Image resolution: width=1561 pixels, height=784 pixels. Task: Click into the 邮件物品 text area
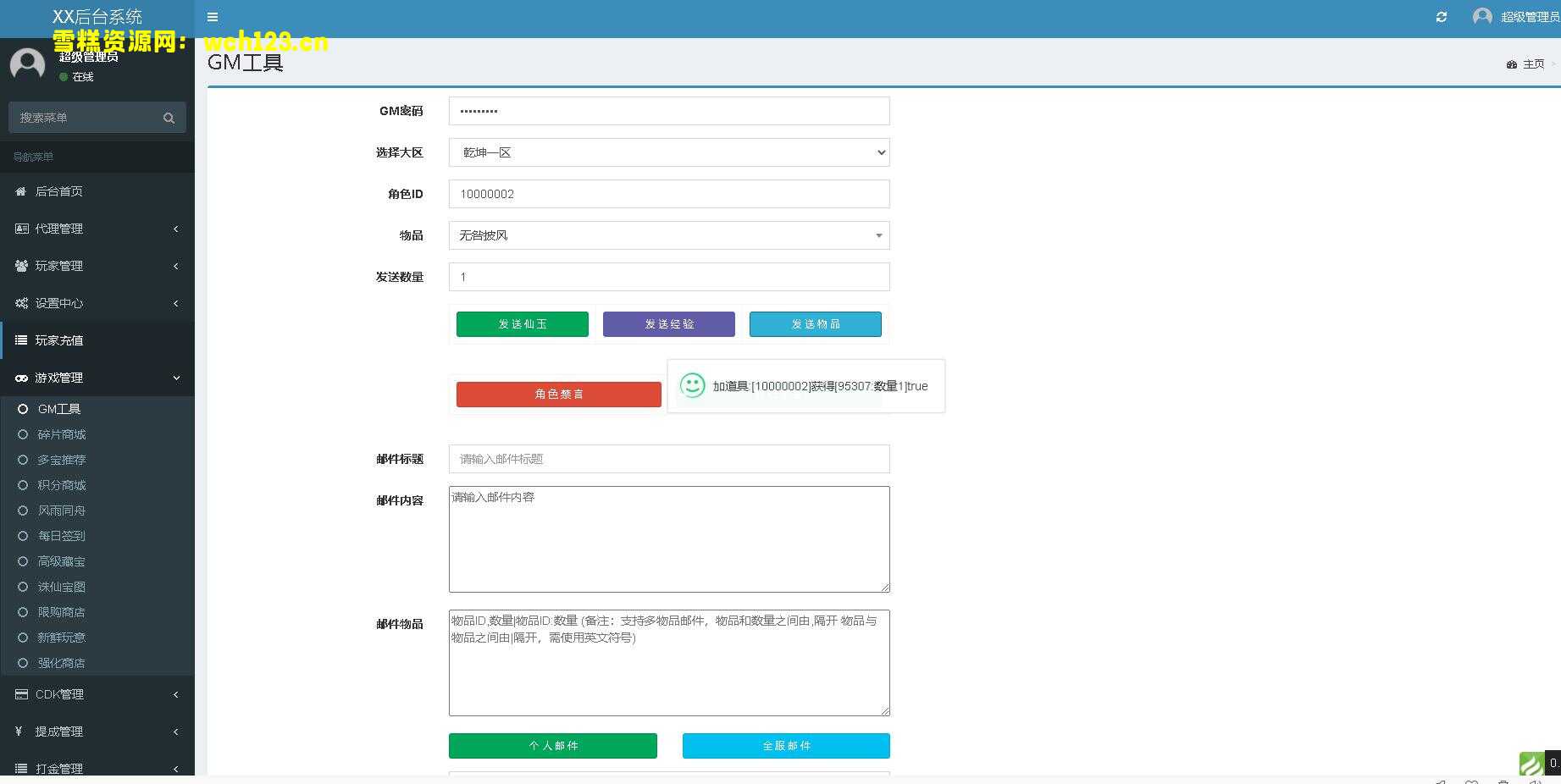[x=669, y=663]
